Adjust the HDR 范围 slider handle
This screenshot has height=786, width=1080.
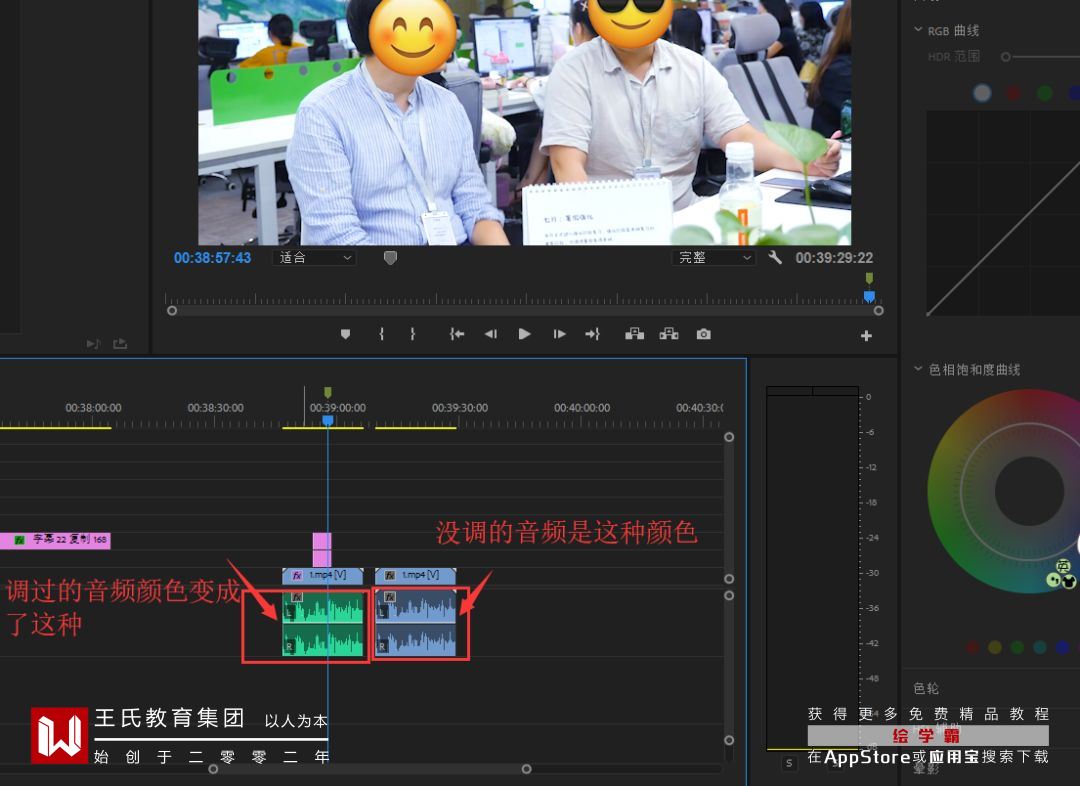(x=1006, y=56)
